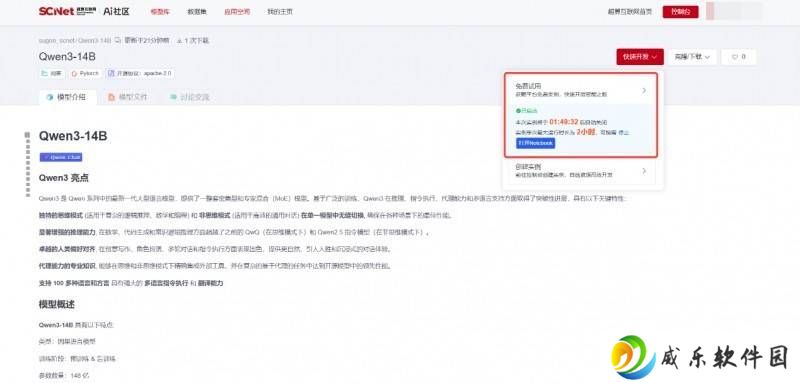Click the apache-2.0 license tag
This screenshot has height=383, width=800.
(140, 73)
